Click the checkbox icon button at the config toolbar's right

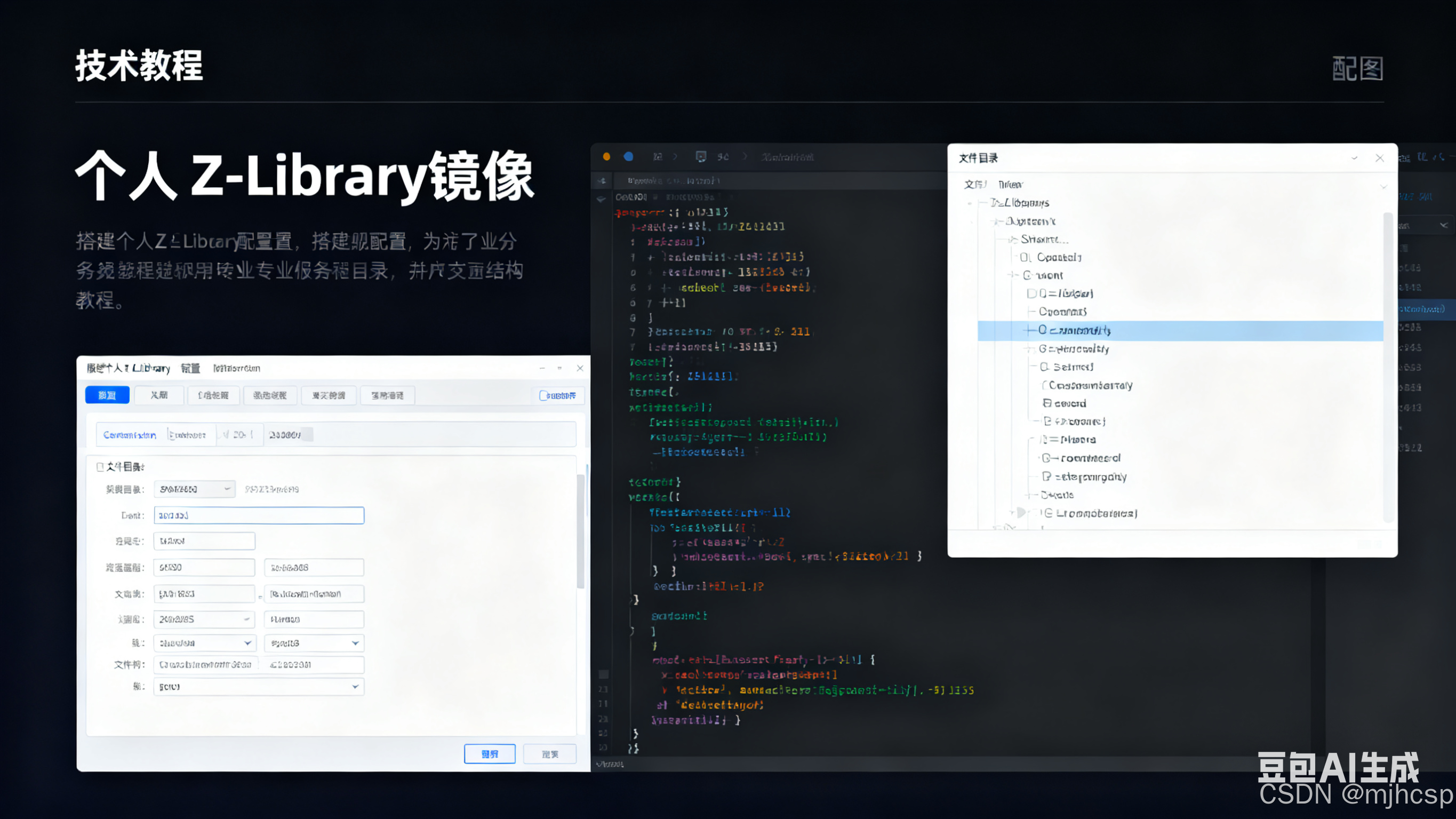(558, 395)
